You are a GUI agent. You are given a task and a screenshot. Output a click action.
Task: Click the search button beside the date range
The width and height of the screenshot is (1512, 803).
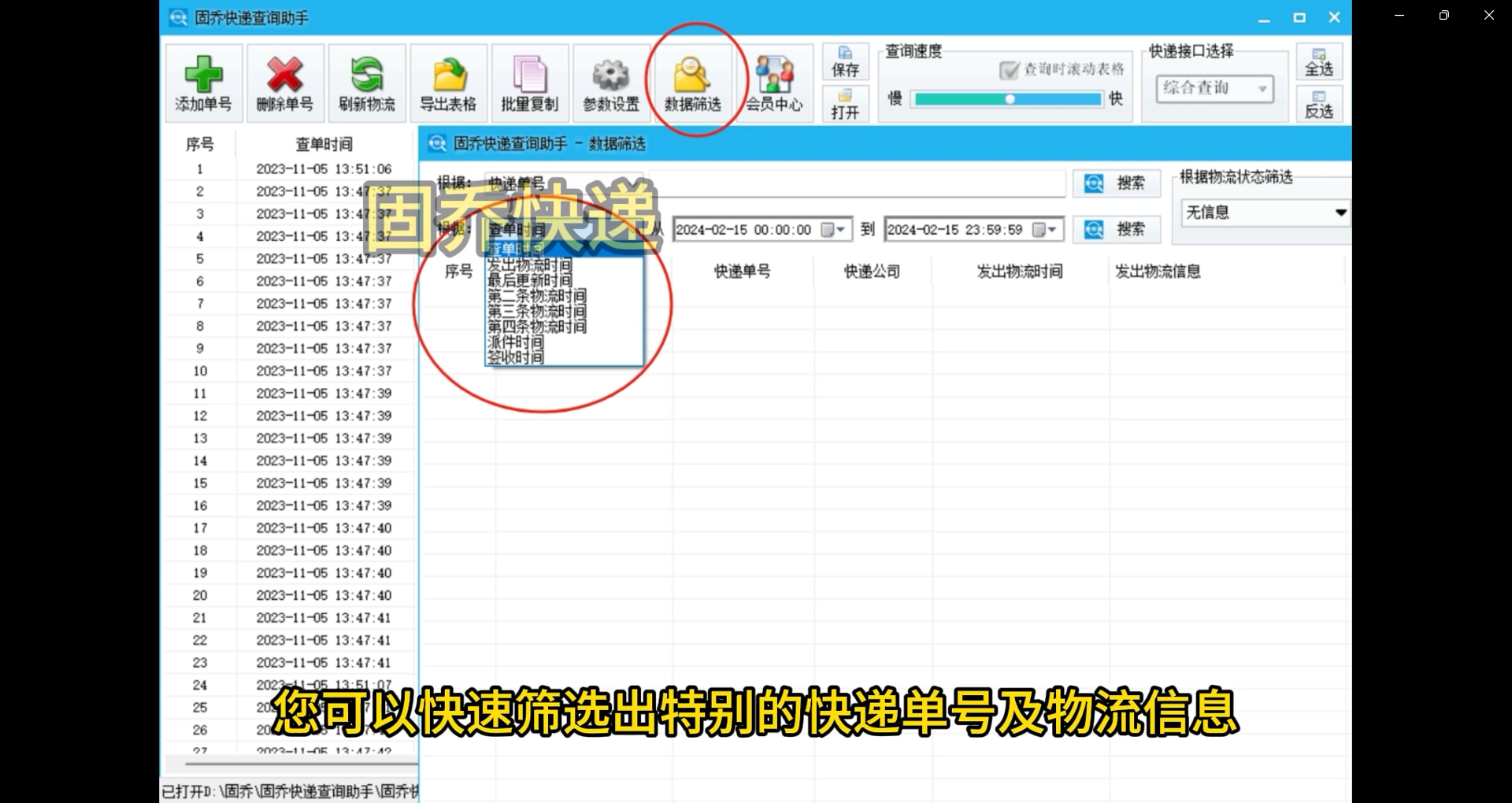click(1117, 229)
